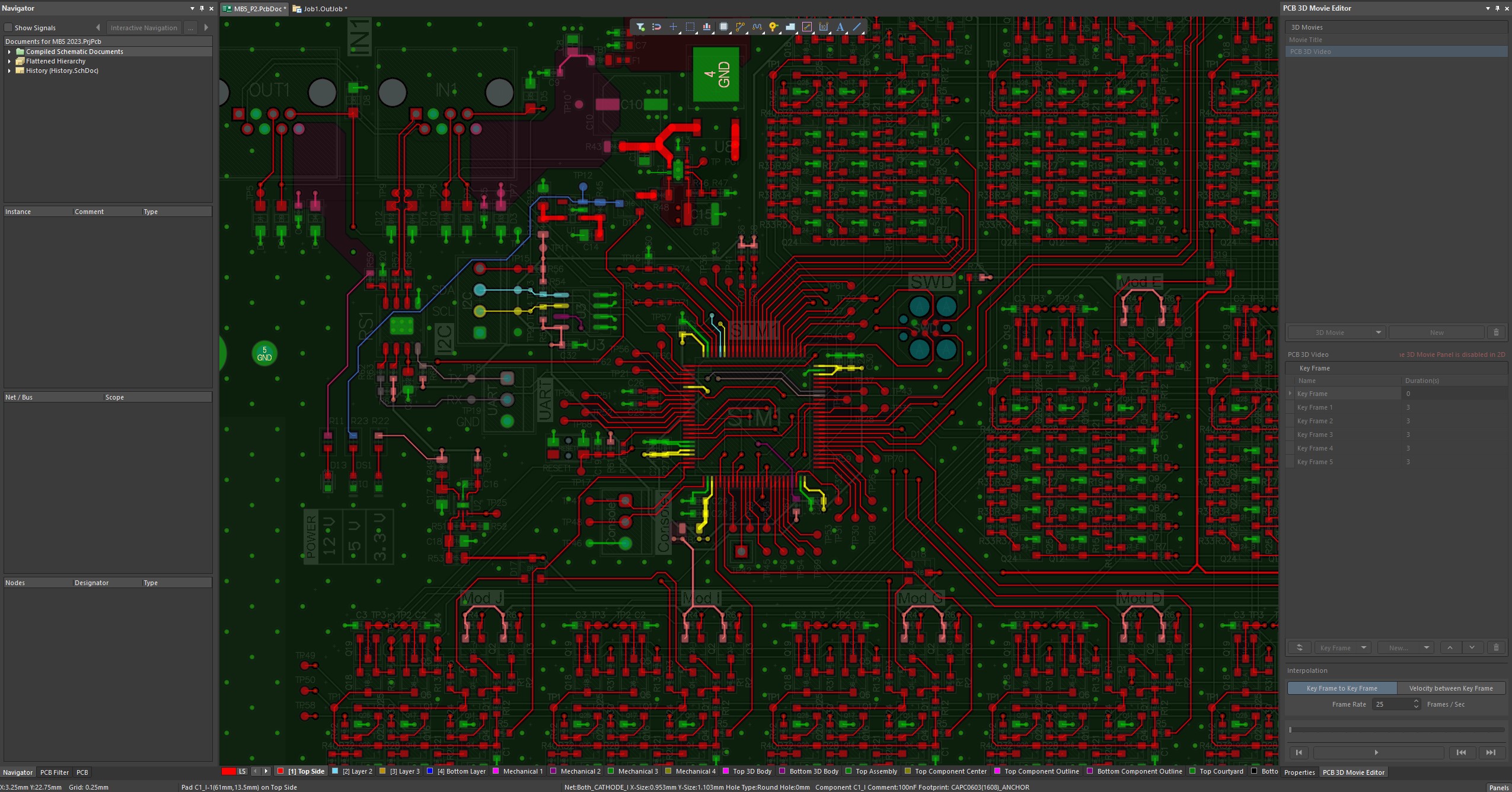This screenshot has height=792, width=1512.
Task: Open the PCB panel tab
Action: pyautogui.click(x=82, y=772)
